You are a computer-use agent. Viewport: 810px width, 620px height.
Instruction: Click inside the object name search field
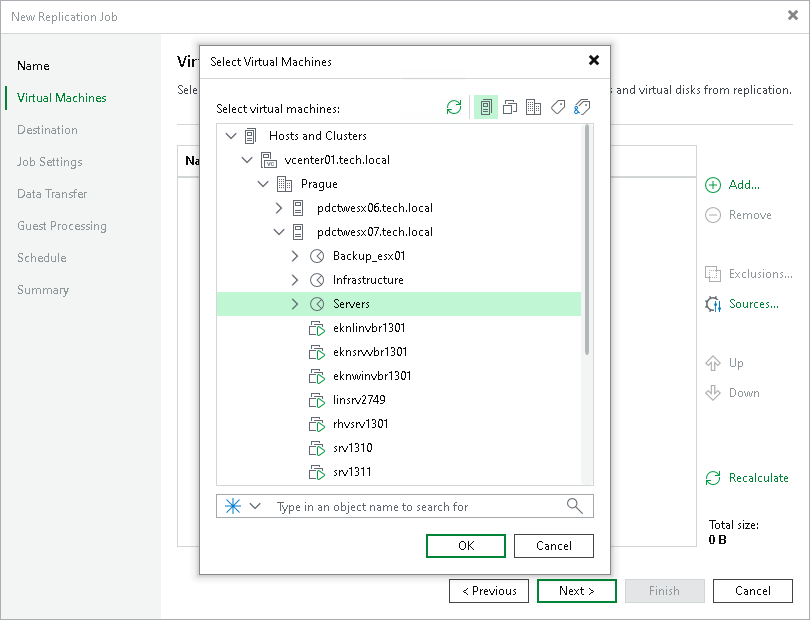pyautogui.click(x=400, y=506)
